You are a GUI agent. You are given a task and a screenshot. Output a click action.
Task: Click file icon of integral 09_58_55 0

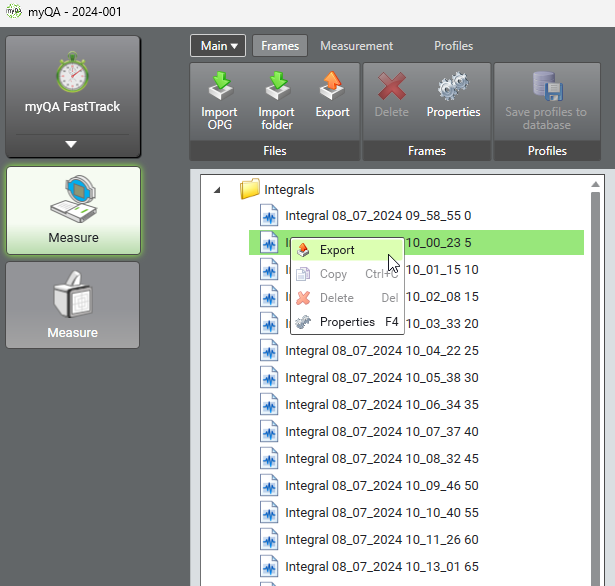click(x=269, y=215)
